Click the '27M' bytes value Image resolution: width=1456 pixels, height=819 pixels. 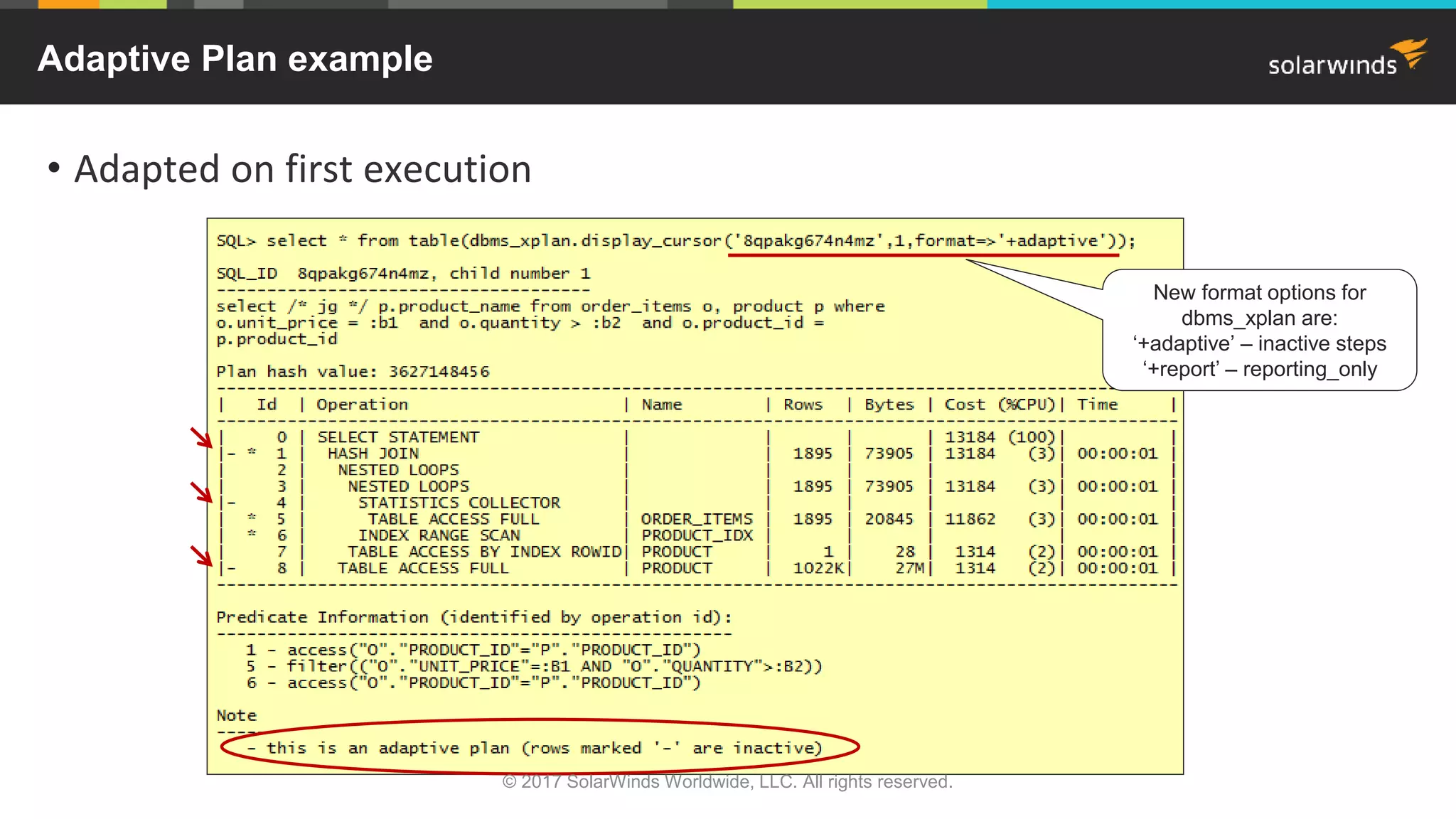point(909,568)
